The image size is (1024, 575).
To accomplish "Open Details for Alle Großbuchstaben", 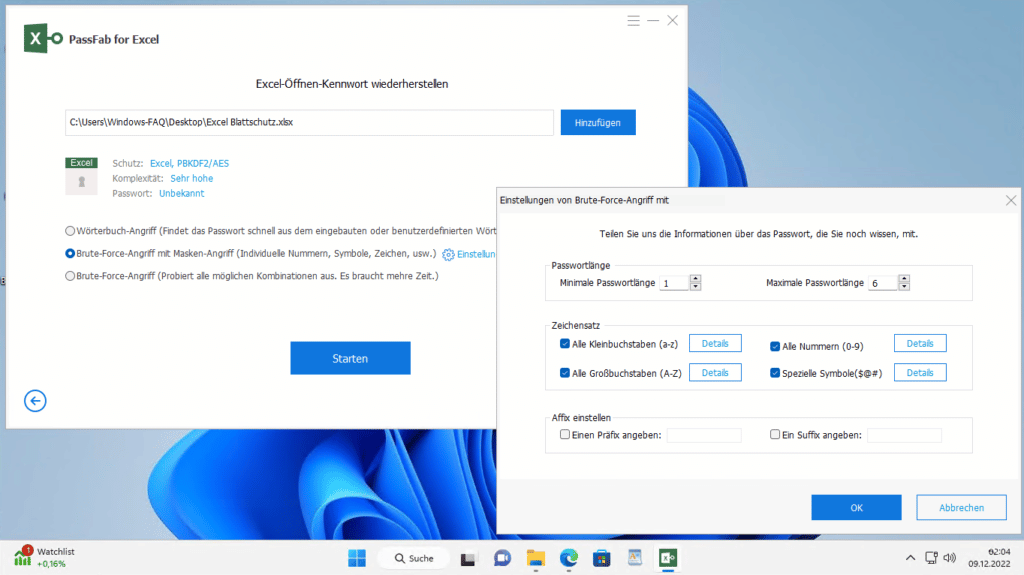I will 715,372.
